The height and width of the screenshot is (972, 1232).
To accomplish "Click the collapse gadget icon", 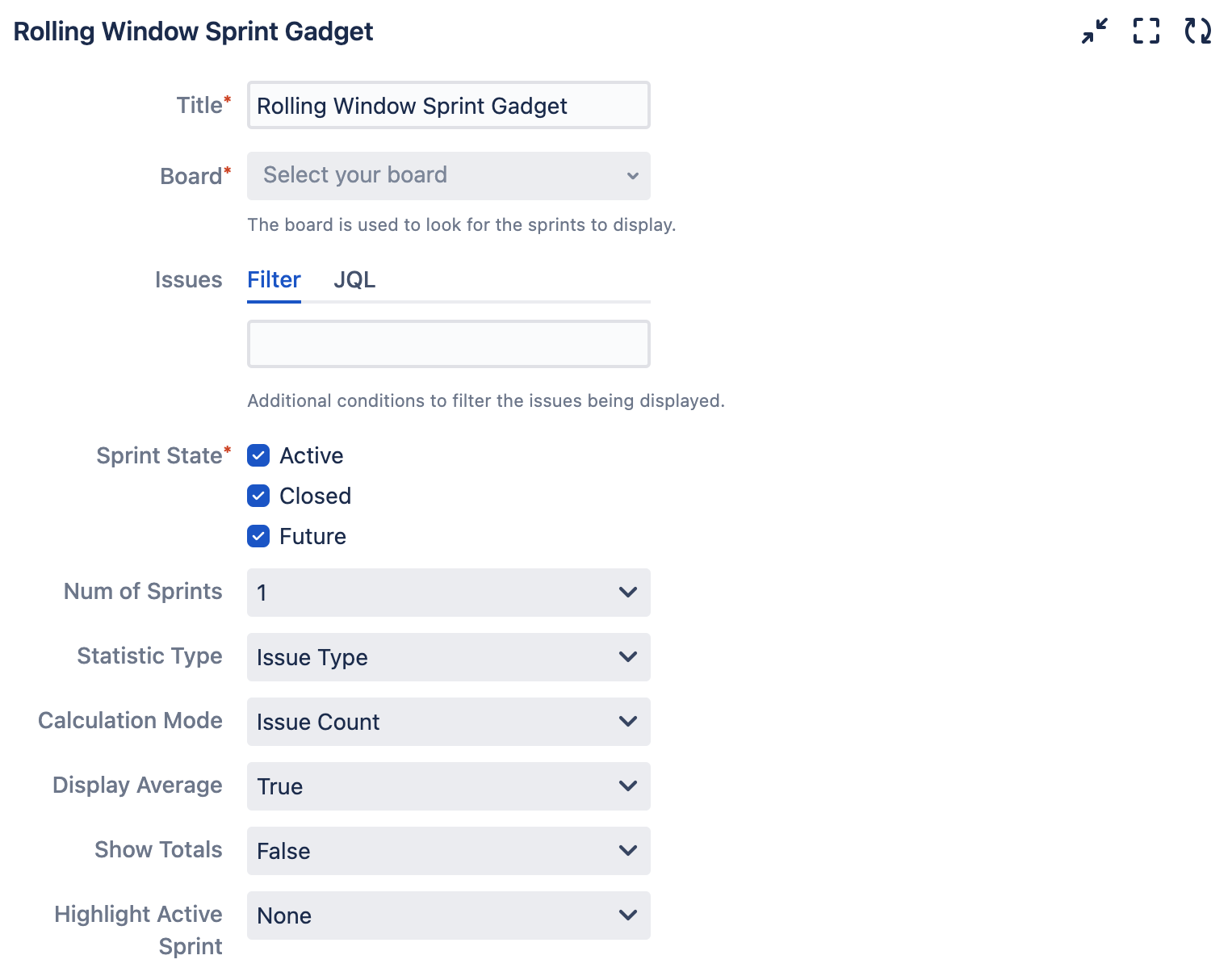I will point(1094,31).
